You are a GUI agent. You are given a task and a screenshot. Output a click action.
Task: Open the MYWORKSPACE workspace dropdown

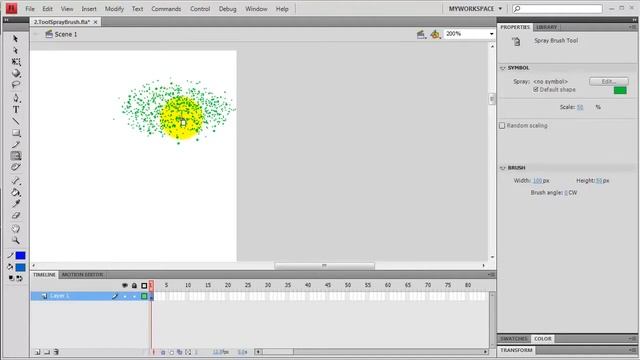coord(476,9)
